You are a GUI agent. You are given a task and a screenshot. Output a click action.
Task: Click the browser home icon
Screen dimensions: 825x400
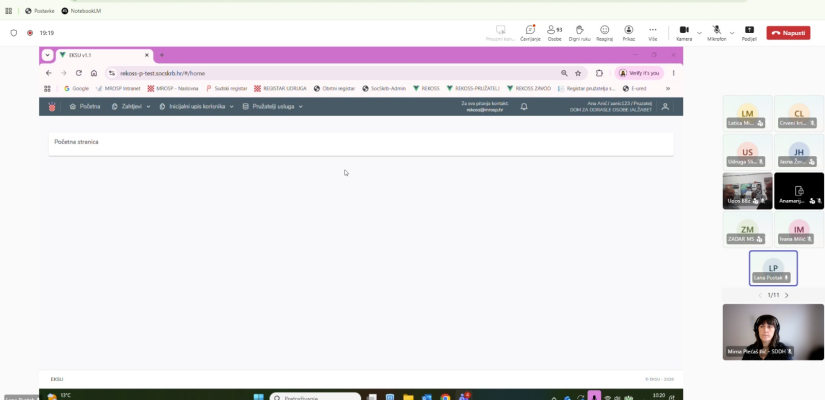pyautogui.click(x=94, y=73)
